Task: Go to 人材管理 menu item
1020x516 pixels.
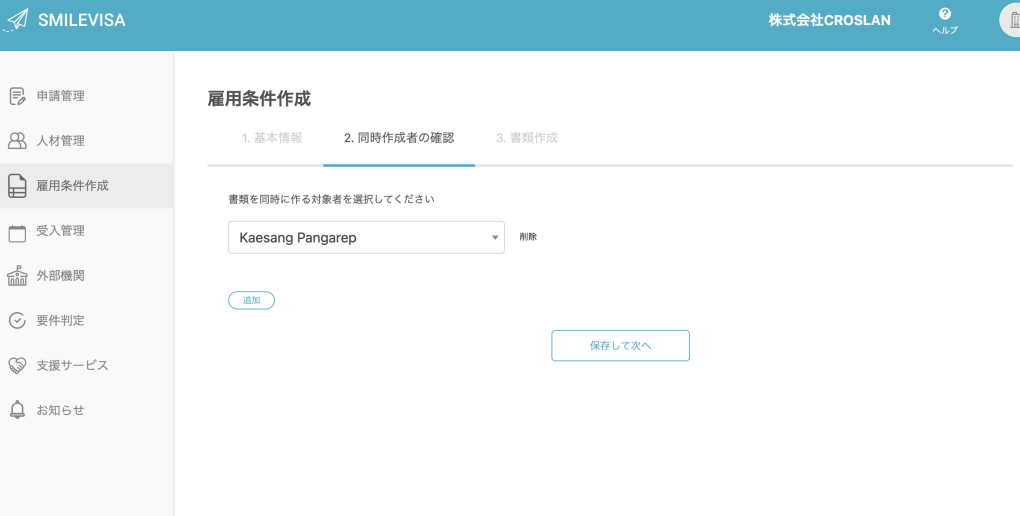Action: 60,141
